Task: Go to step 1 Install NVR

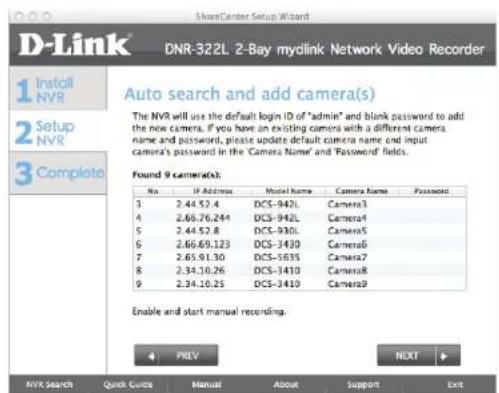Action: tap(58, 89)
